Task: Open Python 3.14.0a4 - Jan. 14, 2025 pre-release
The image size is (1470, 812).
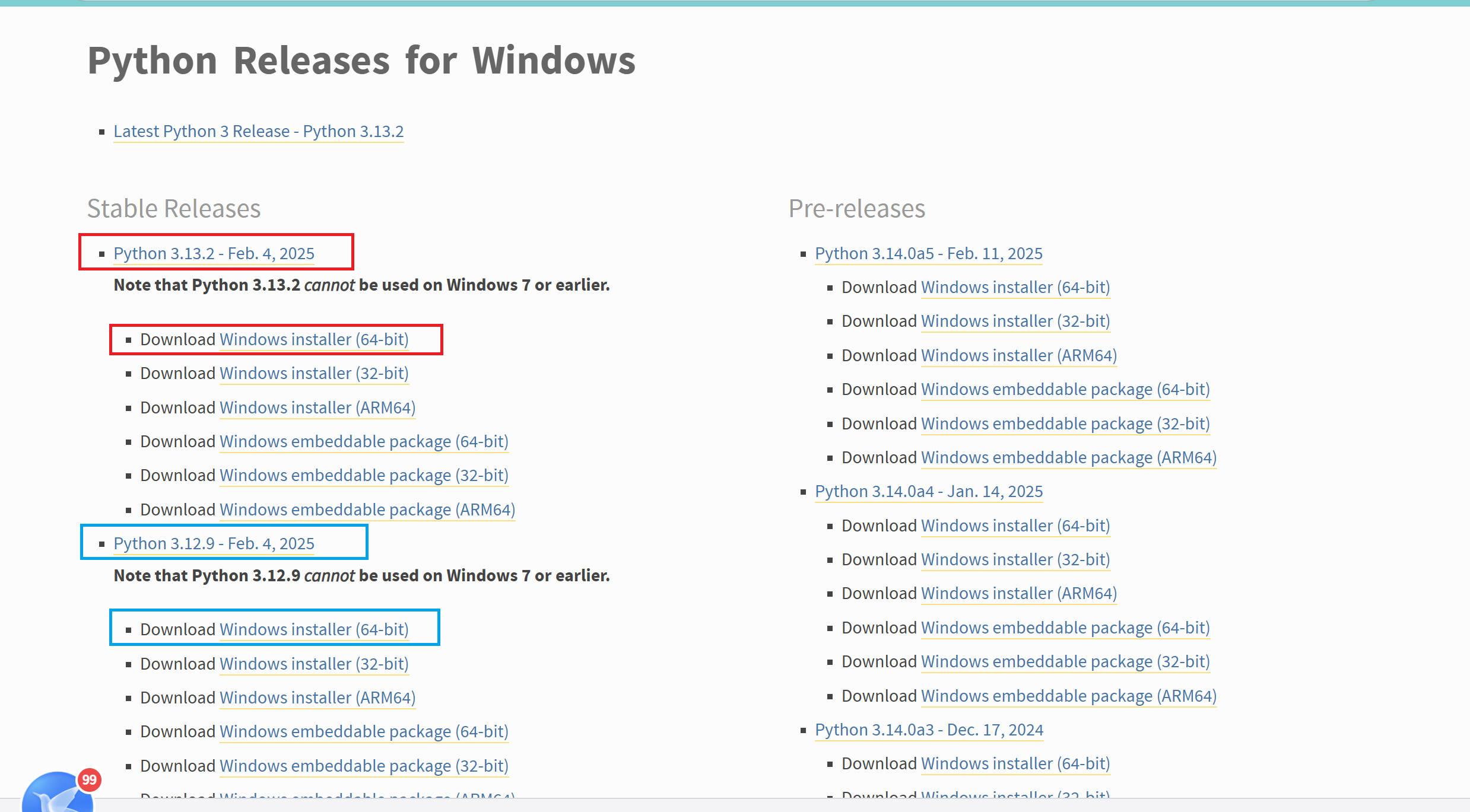Action: tap(928, 491)
